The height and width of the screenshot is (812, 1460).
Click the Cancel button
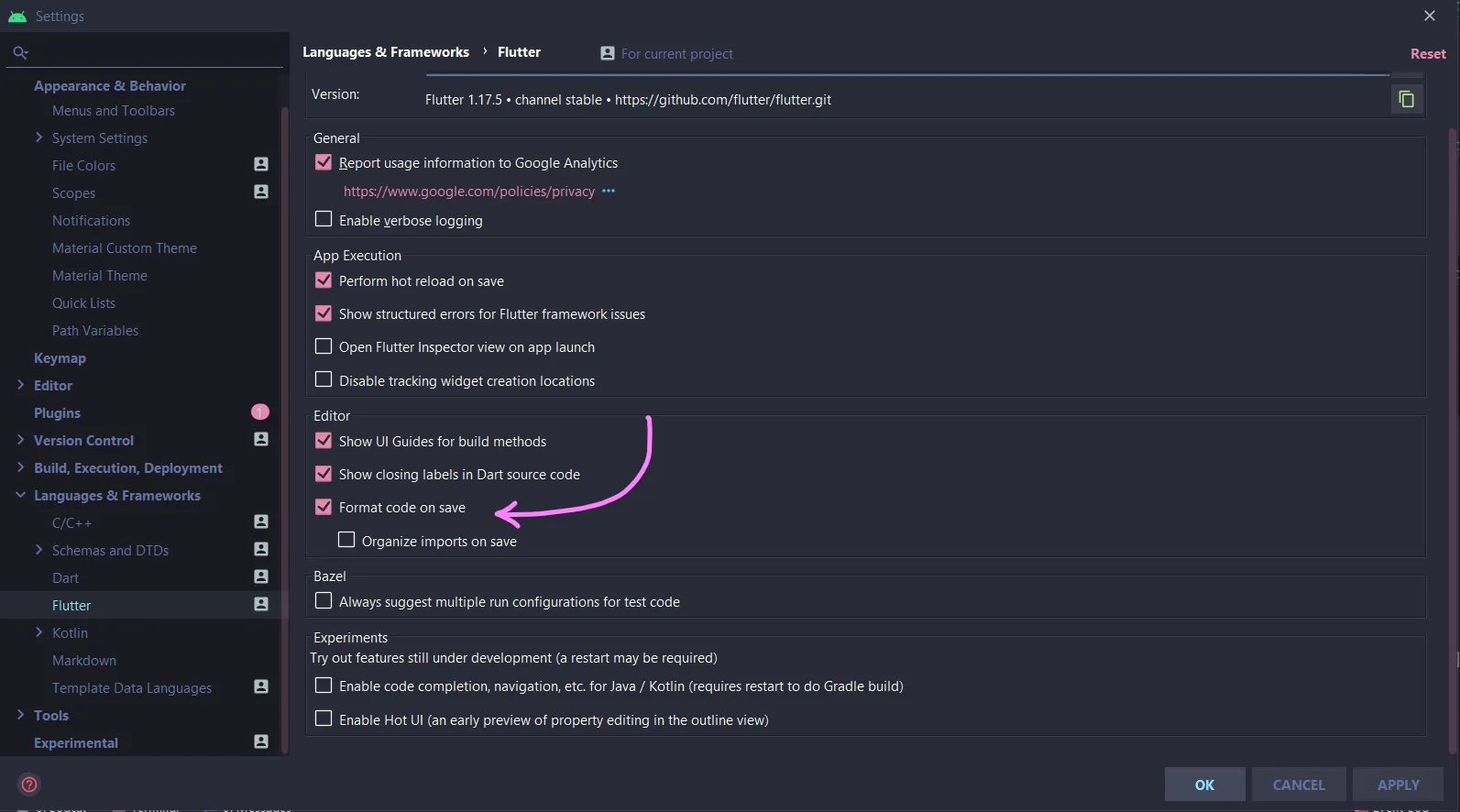[1299, 785]
